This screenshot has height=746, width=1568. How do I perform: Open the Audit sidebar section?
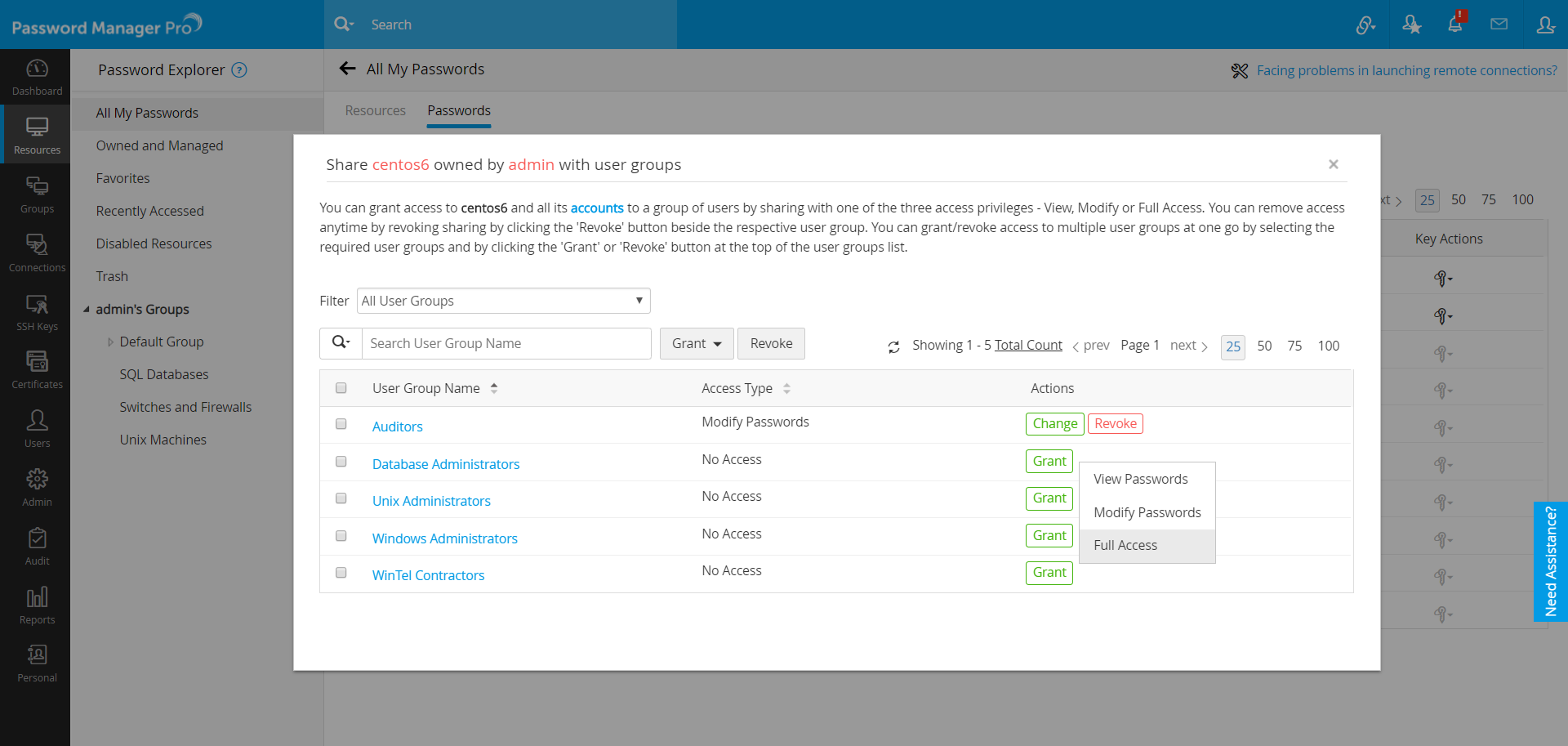click(37, 547)
